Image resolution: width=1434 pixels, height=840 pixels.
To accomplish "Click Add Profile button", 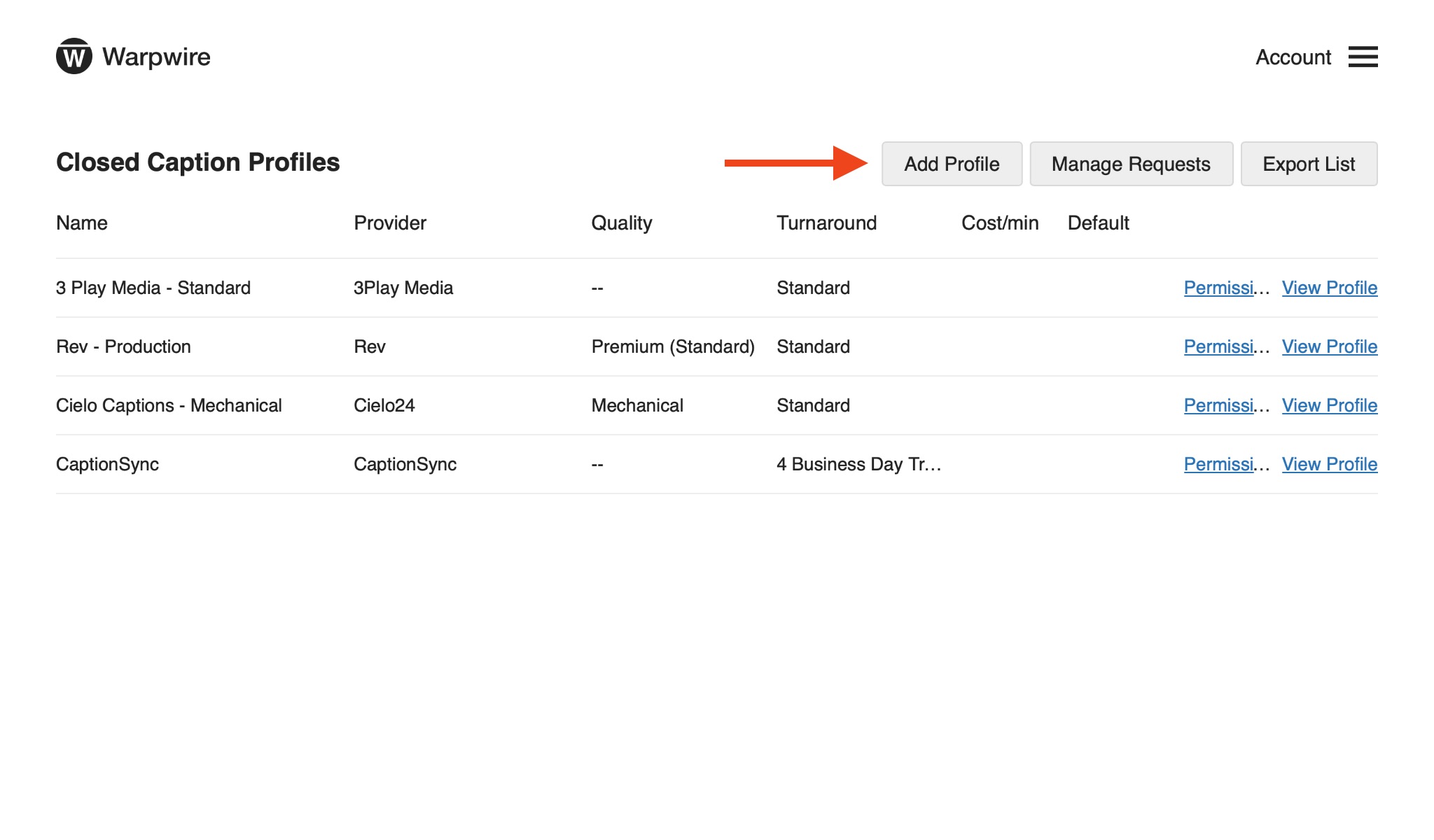I will (951, 163).
